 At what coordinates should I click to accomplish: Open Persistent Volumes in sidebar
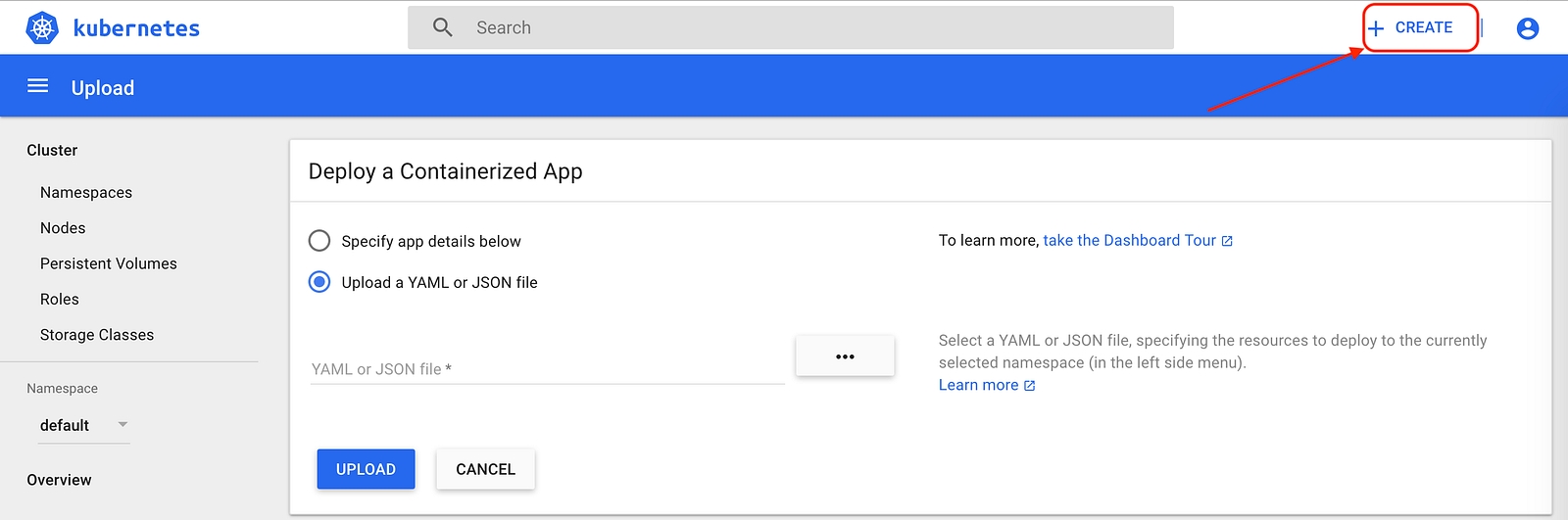pyautogui.click(x=109, y=263)
